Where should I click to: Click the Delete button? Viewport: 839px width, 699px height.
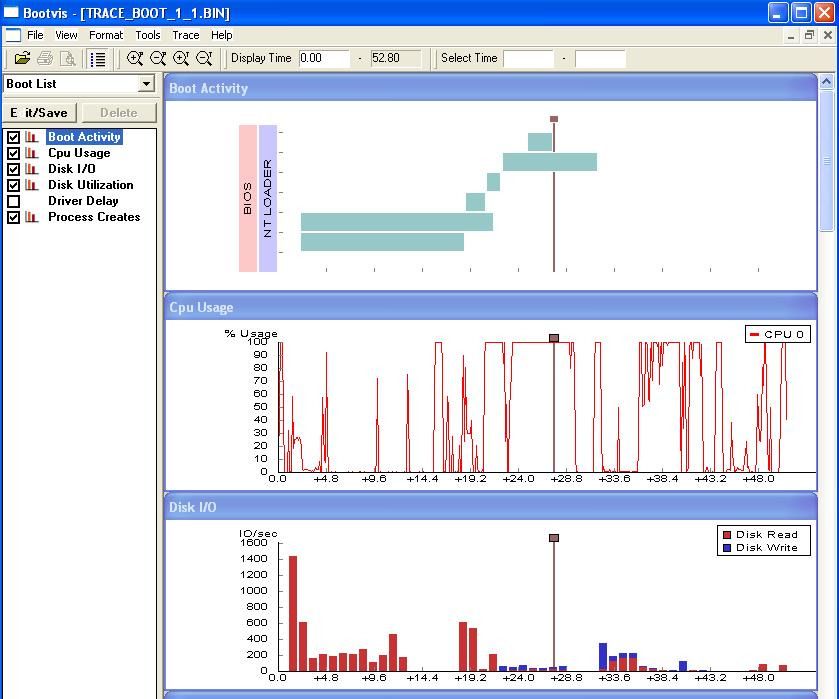coord(119,113)
